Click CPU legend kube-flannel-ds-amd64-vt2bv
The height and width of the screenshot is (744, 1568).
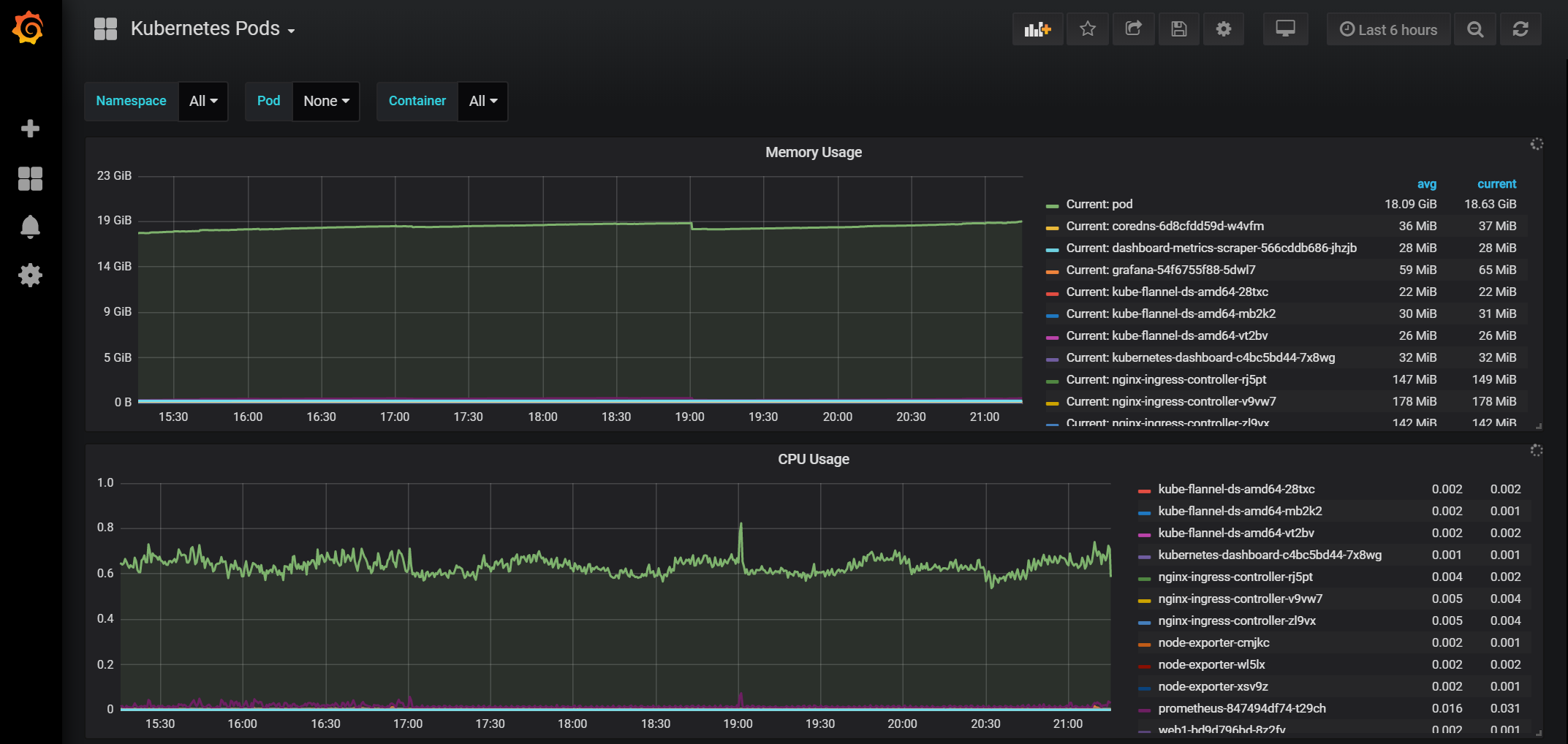(x=1236, y=533)
